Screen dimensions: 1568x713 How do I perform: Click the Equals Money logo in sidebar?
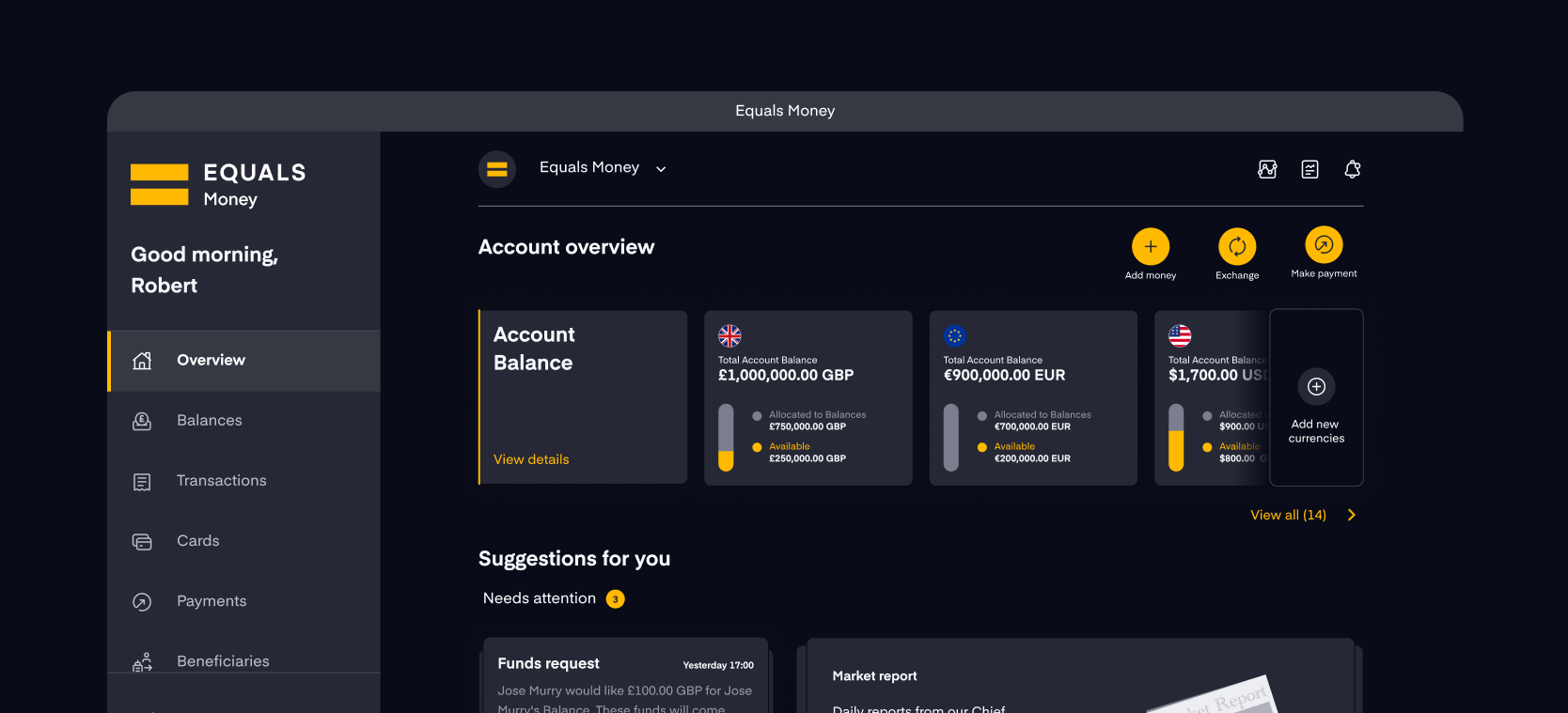[218, 184]
